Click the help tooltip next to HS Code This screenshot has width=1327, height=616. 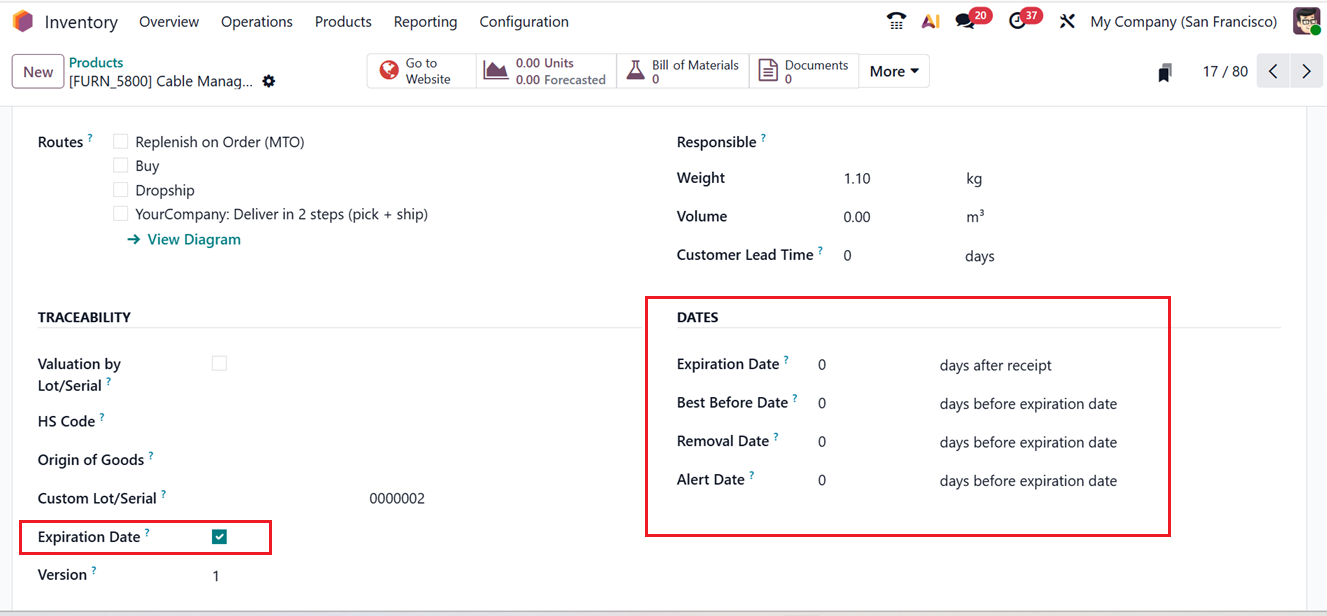tap(102, 417)
